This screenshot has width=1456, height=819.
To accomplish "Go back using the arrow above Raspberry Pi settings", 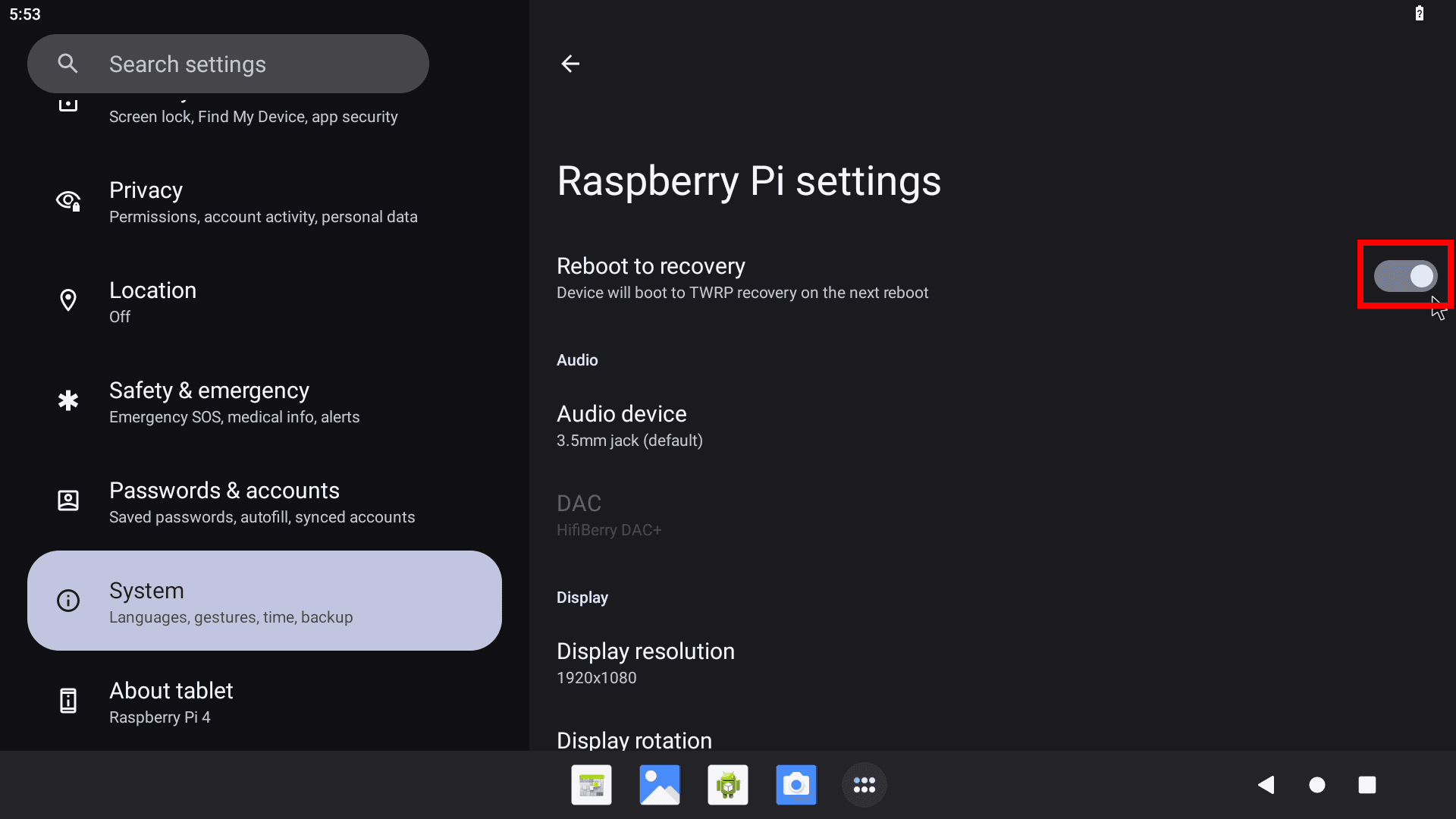I will [x=570, y=64].
